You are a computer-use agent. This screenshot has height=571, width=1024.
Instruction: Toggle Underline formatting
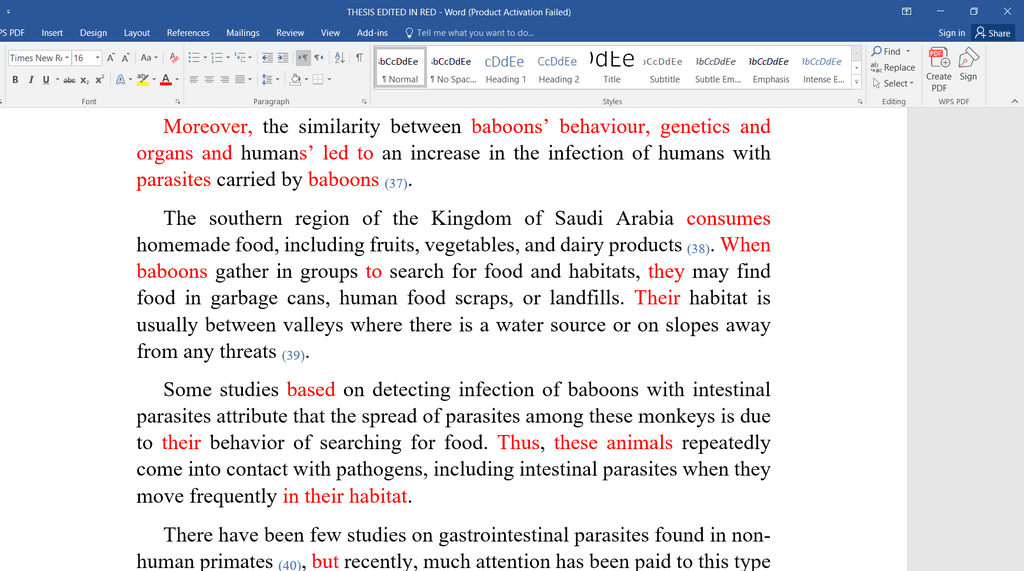click(x=46, y=80)
